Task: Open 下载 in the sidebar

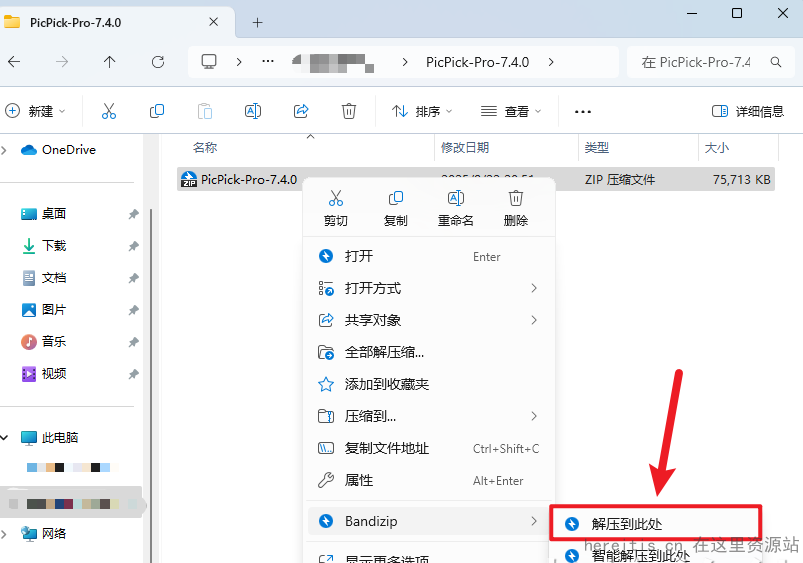Action: point(44,246)
